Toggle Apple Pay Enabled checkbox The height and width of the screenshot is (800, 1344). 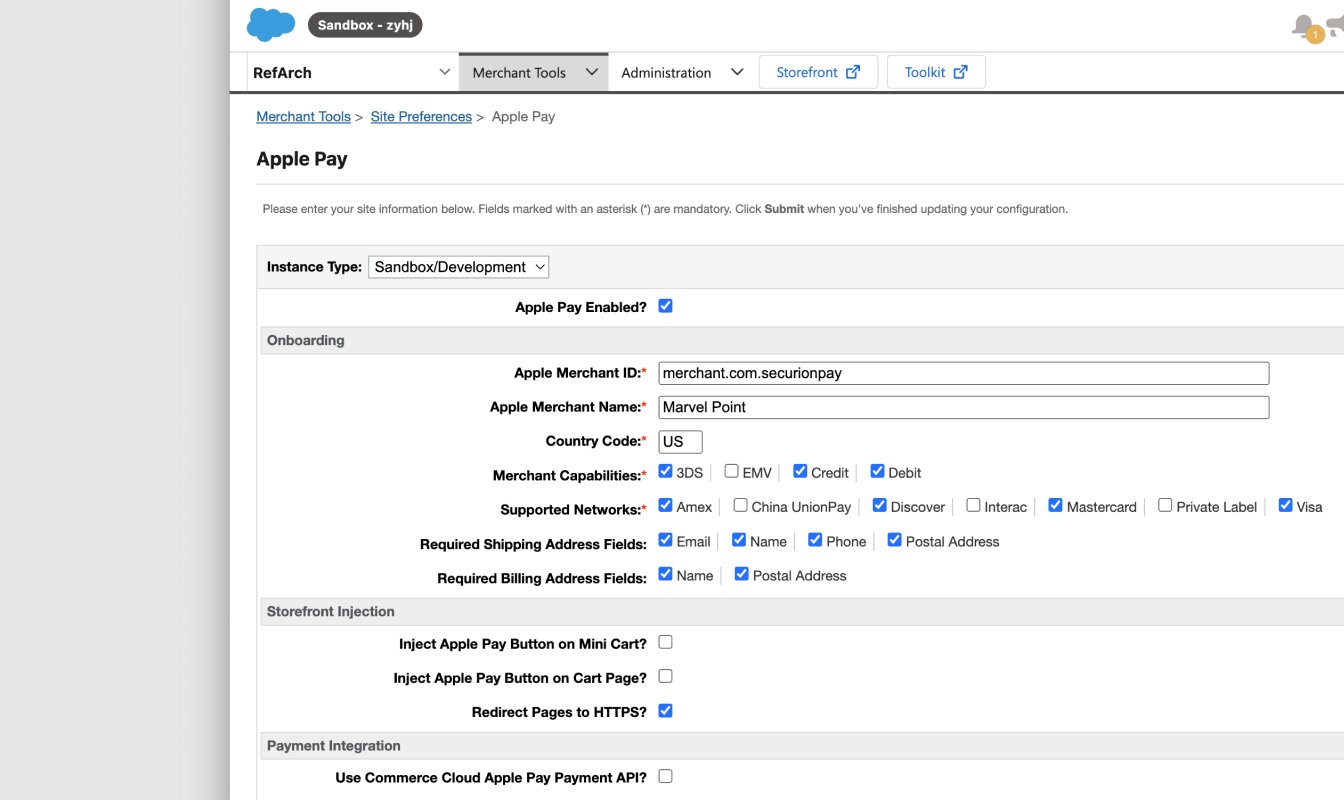pyautogui.click(x=665, y=306)
